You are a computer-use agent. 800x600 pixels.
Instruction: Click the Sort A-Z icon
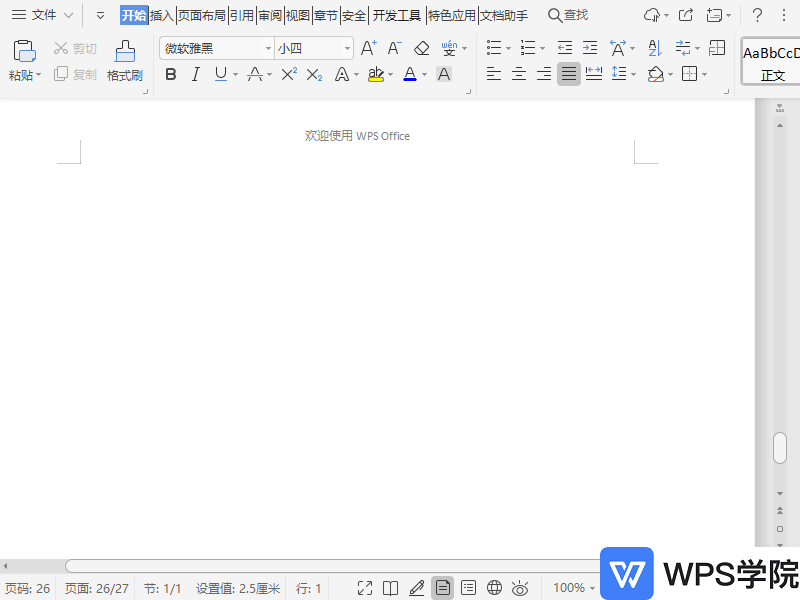click(654, 47)
